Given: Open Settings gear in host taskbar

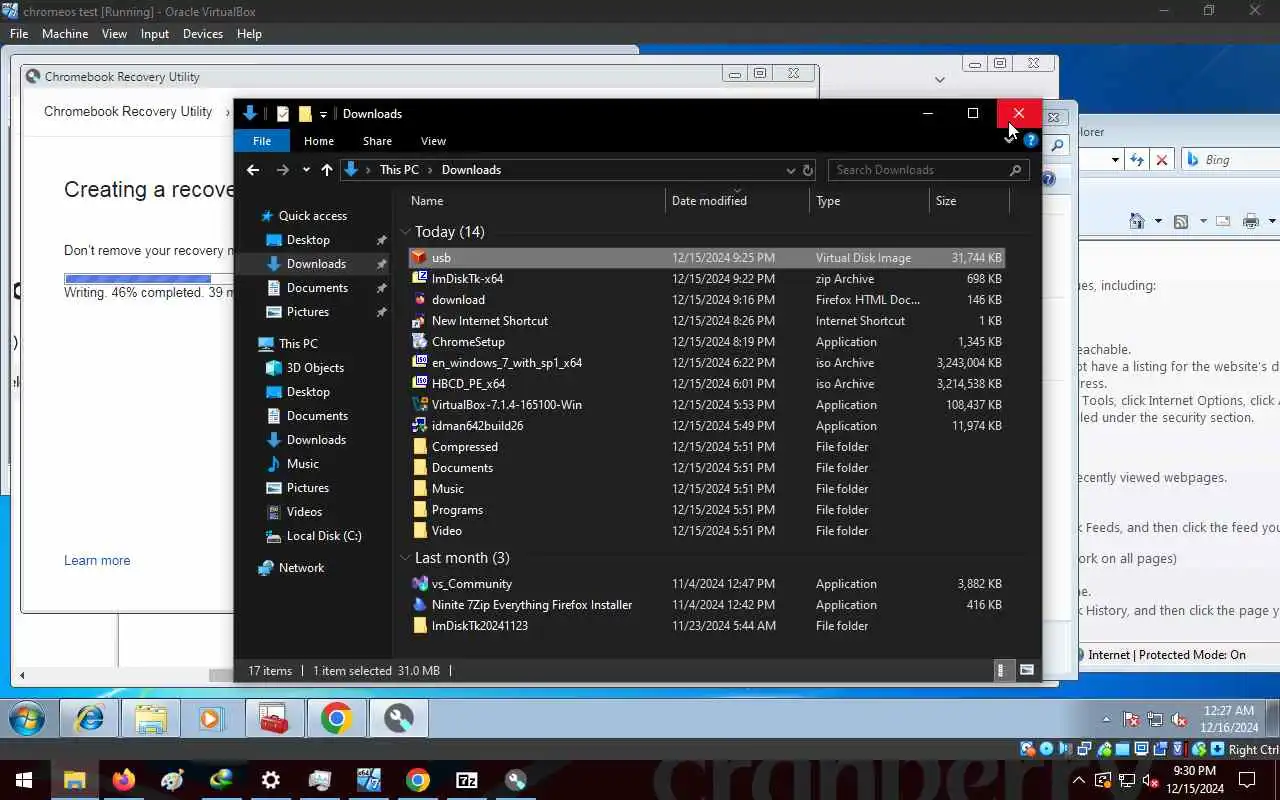Looking at the screenshot, I should (271, 780).
